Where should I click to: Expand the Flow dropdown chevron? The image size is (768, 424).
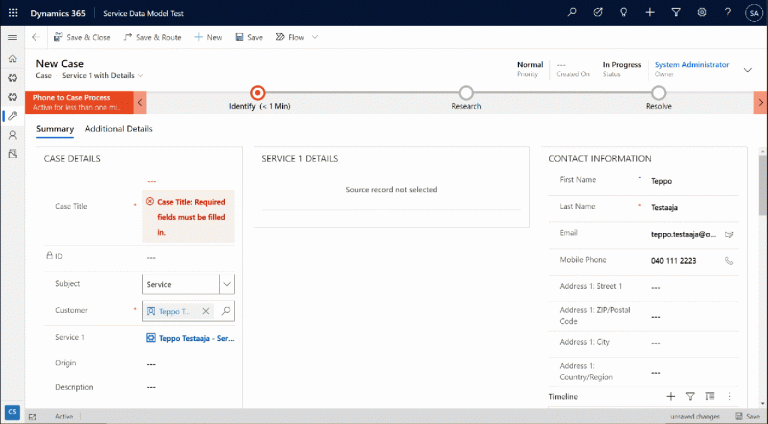click(x=315, y=37)
